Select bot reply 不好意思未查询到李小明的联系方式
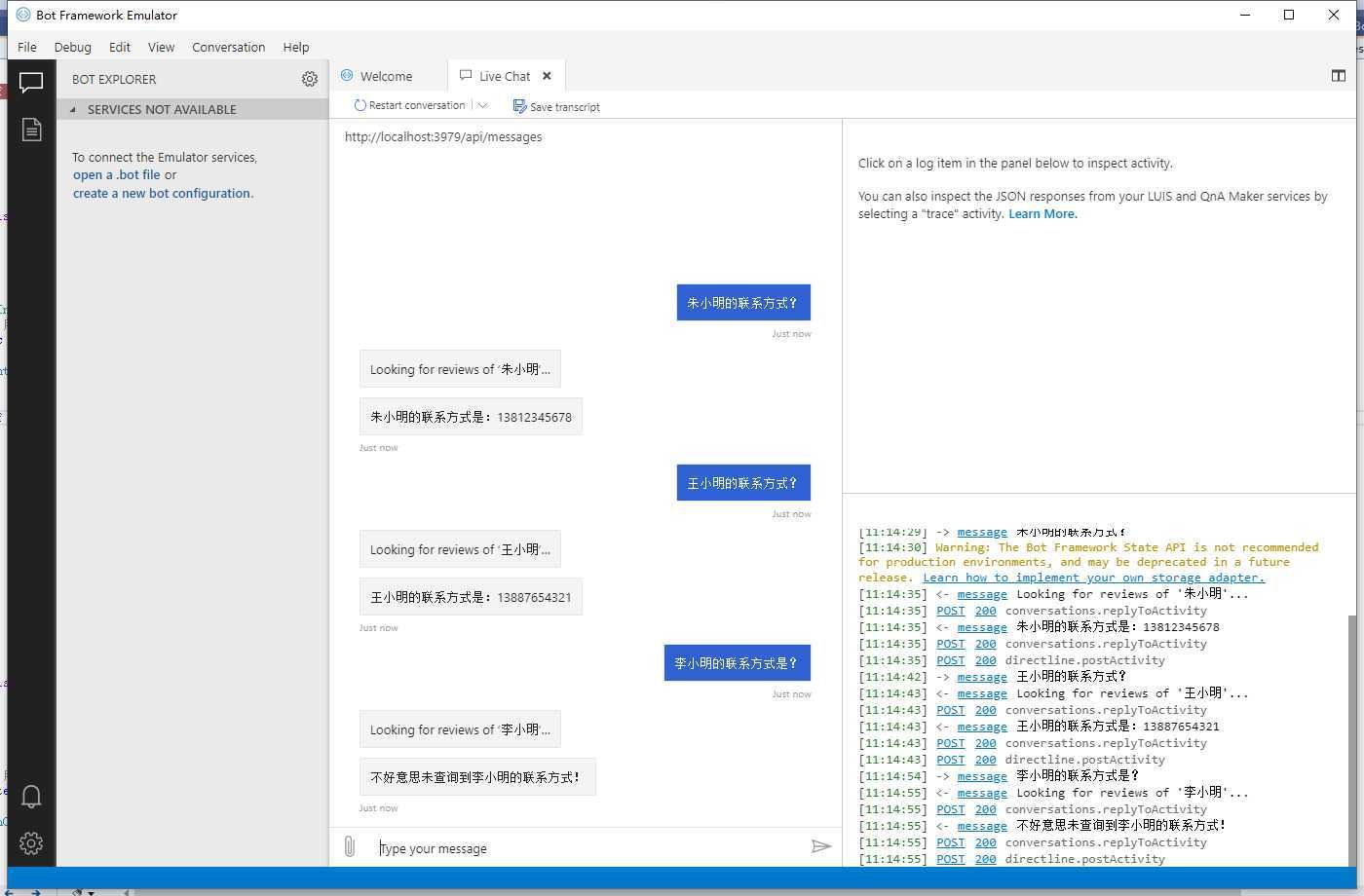 pos(477,777)
